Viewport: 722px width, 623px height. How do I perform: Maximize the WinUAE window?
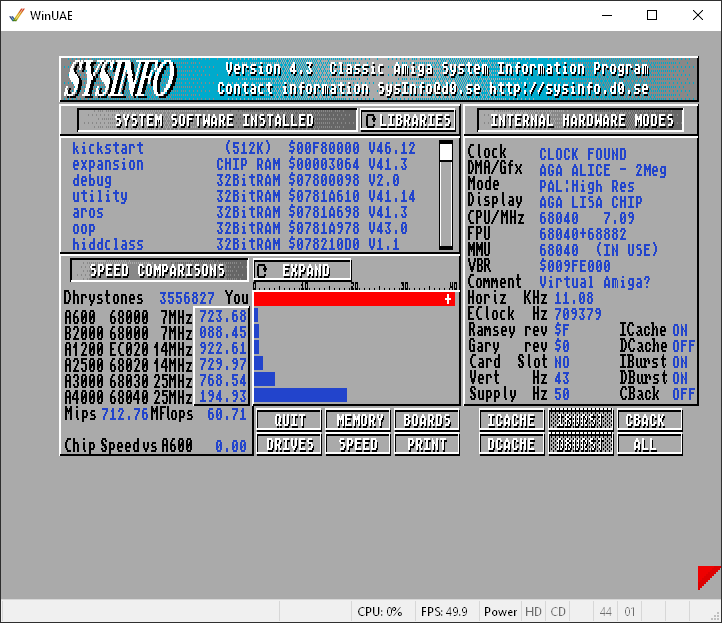[x=652, y=15]
